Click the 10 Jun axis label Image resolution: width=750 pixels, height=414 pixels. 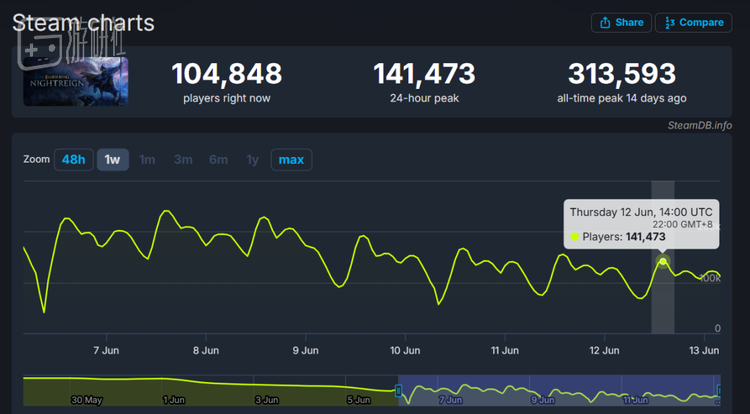coord(405,350)
